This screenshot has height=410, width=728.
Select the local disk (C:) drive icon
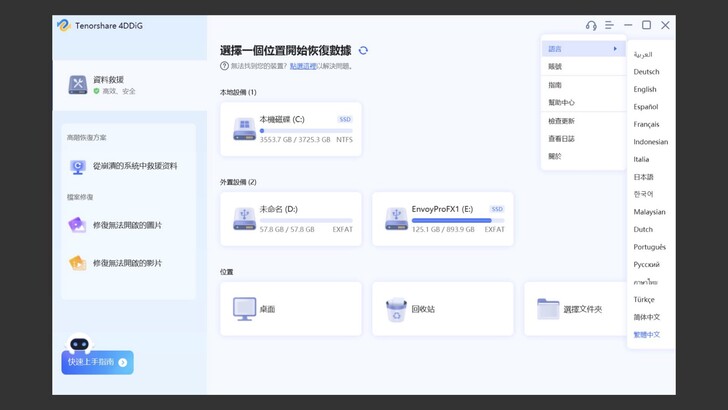coord(244,129)
